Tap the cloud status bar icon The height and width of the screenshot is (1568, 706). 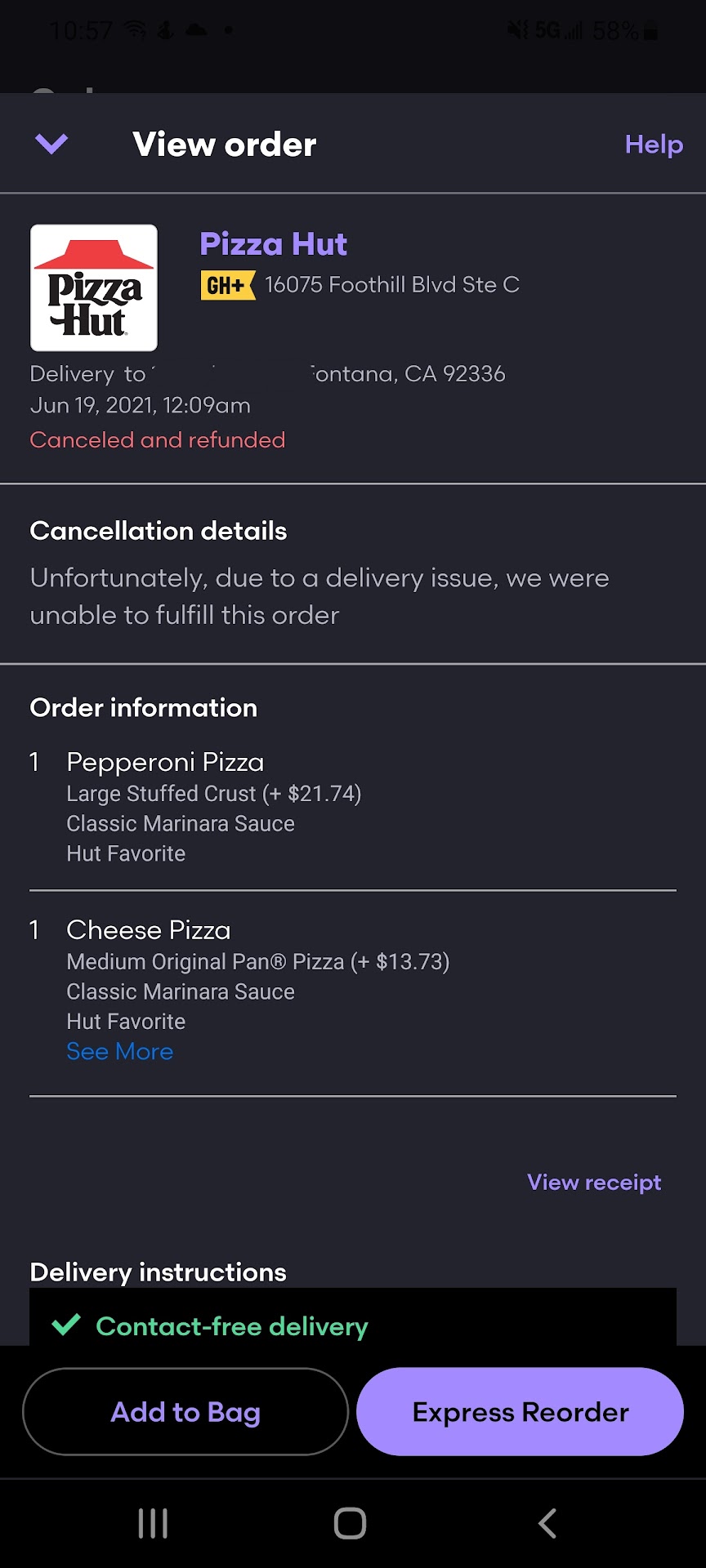[x=197, y=31]
